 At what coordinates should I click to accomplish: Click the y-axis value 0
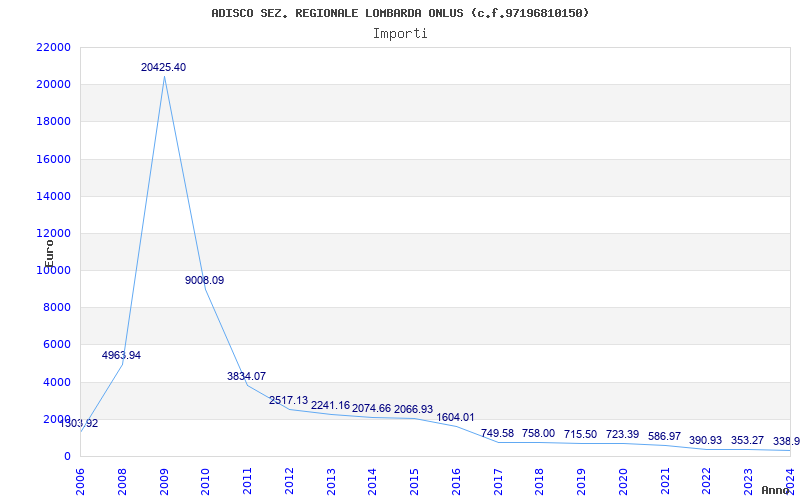click(67, 456)
